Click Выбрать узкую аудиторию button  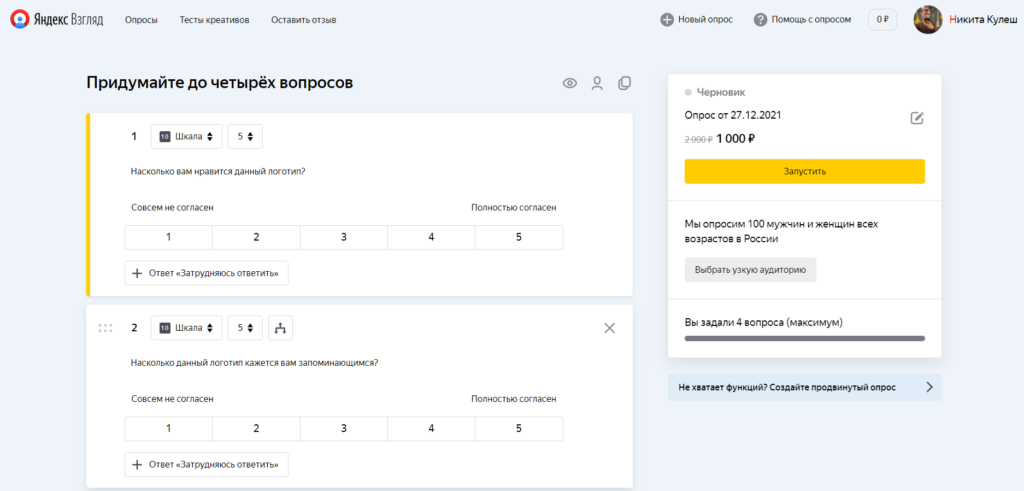pyautogui.click(x=750, y=270)
